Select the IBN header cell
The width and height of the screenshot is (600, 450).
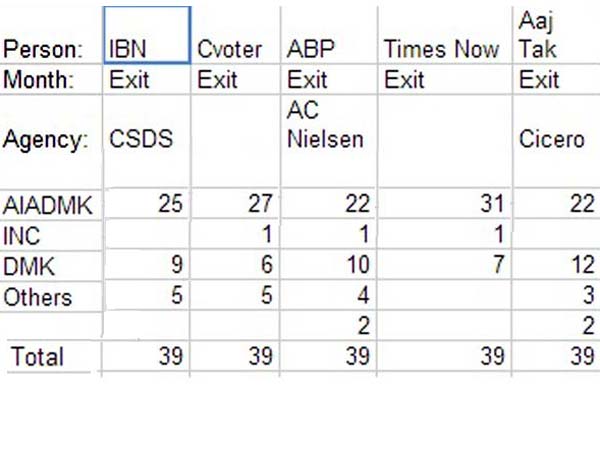tap(146, 36)
